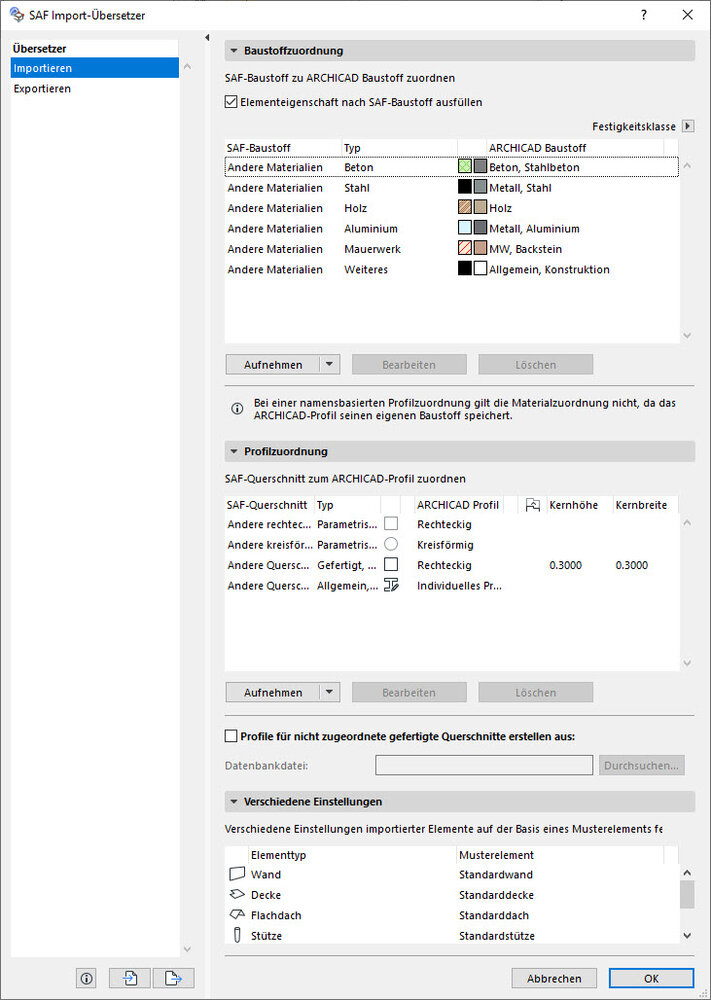Image resolution: width=711 pixels, height=1000 pixels.
Task: Click the hatched swatch for Holz
Action: click(465, 208)
